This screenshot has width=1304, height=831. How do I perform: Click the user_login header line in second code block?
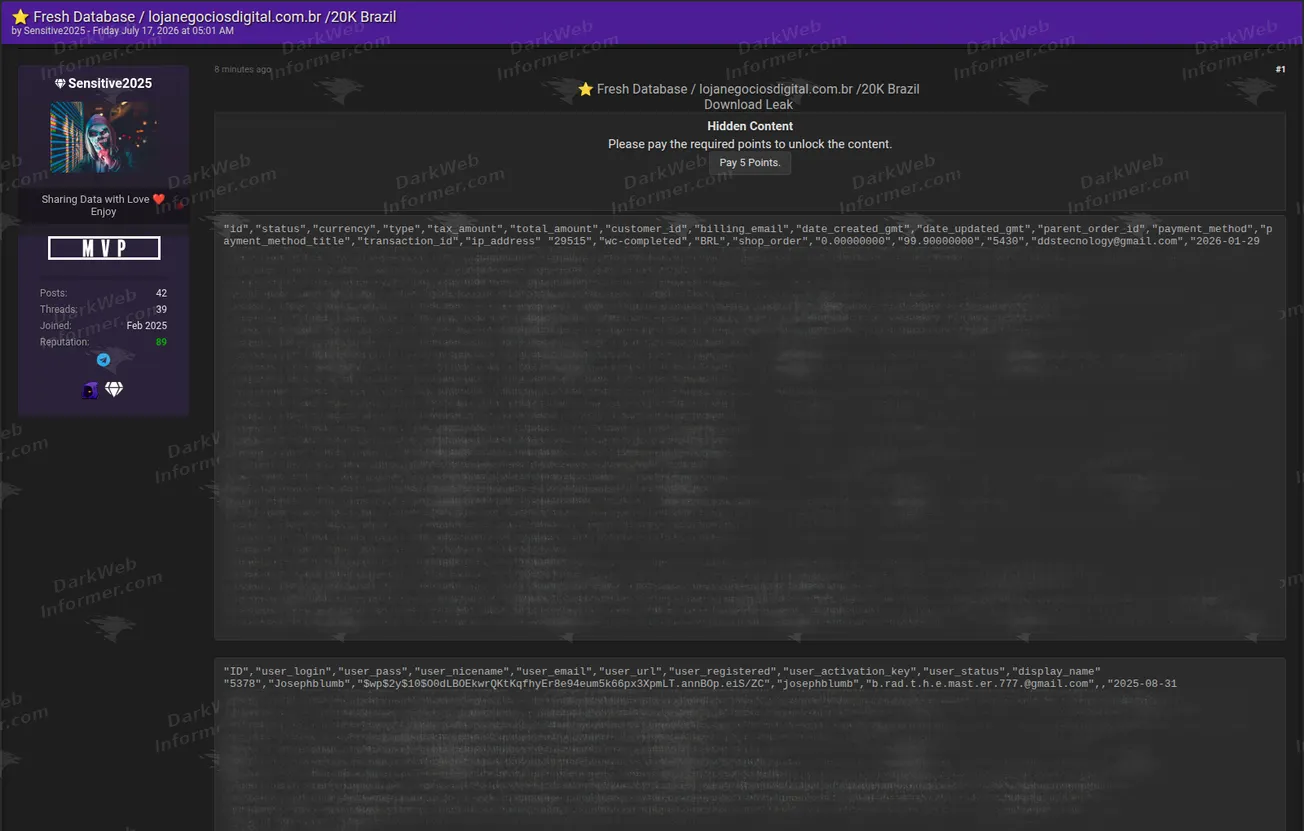pyautogui.click(x=662, y=671)
